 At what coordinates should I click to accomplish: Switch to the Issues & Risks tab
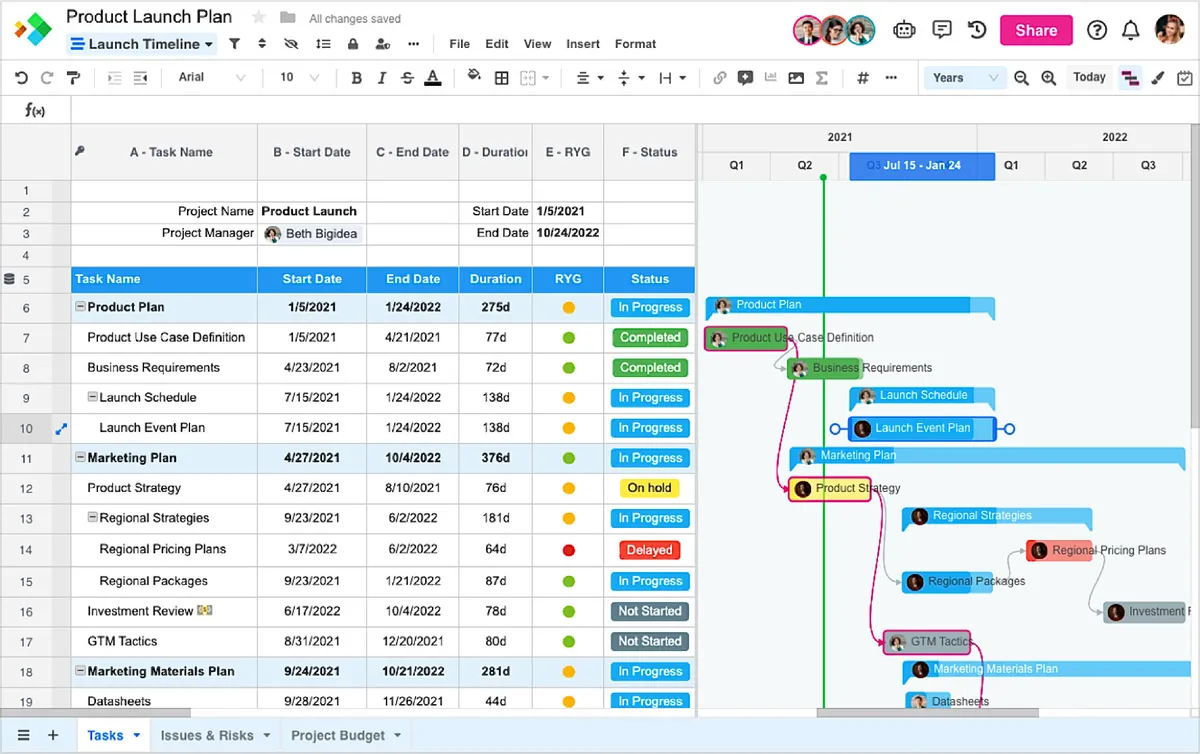pyautogui.click(x=207, y=735)
